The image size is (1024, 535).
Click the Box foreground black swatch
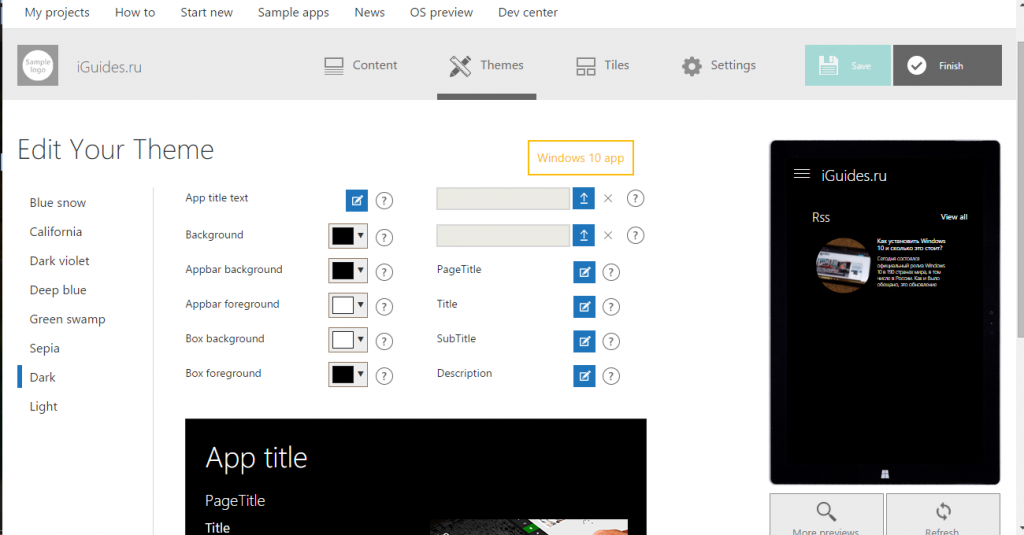click(x=343, y=374)
